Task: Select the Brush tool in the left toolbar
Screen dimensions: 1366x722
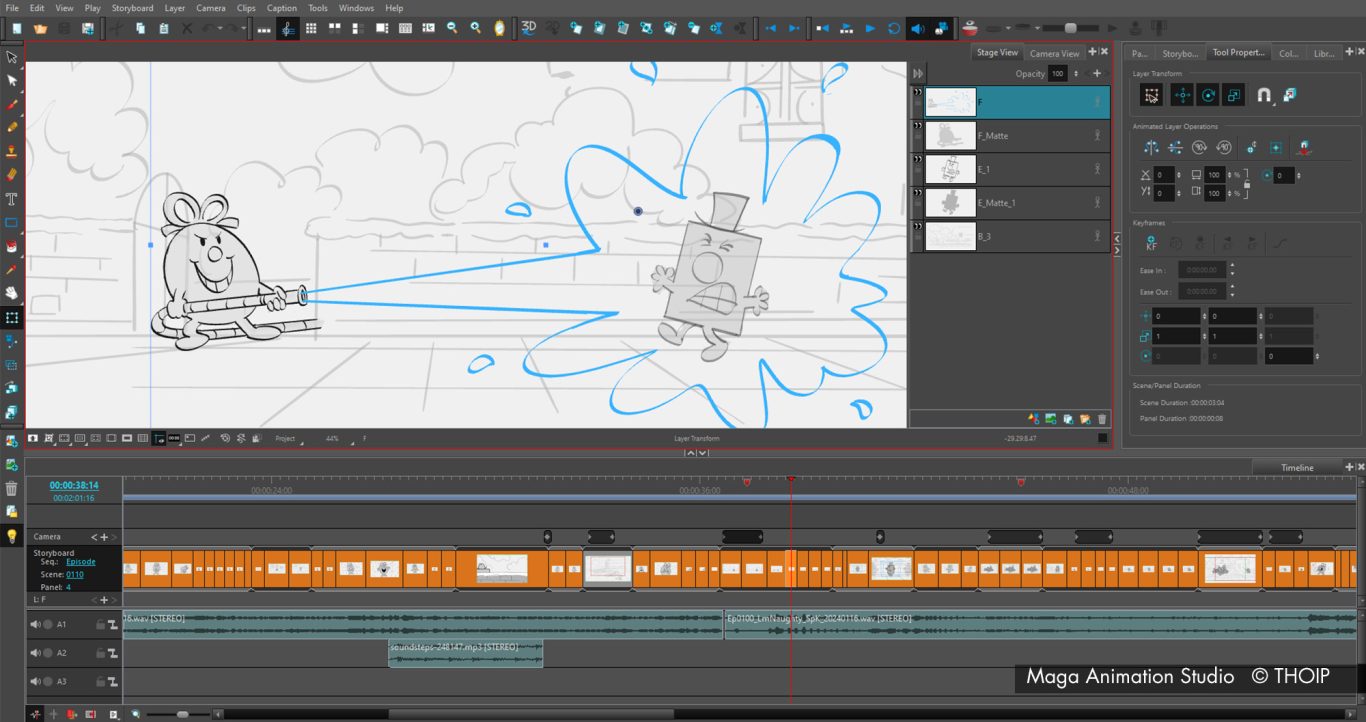Action: [x=12, y=103]
